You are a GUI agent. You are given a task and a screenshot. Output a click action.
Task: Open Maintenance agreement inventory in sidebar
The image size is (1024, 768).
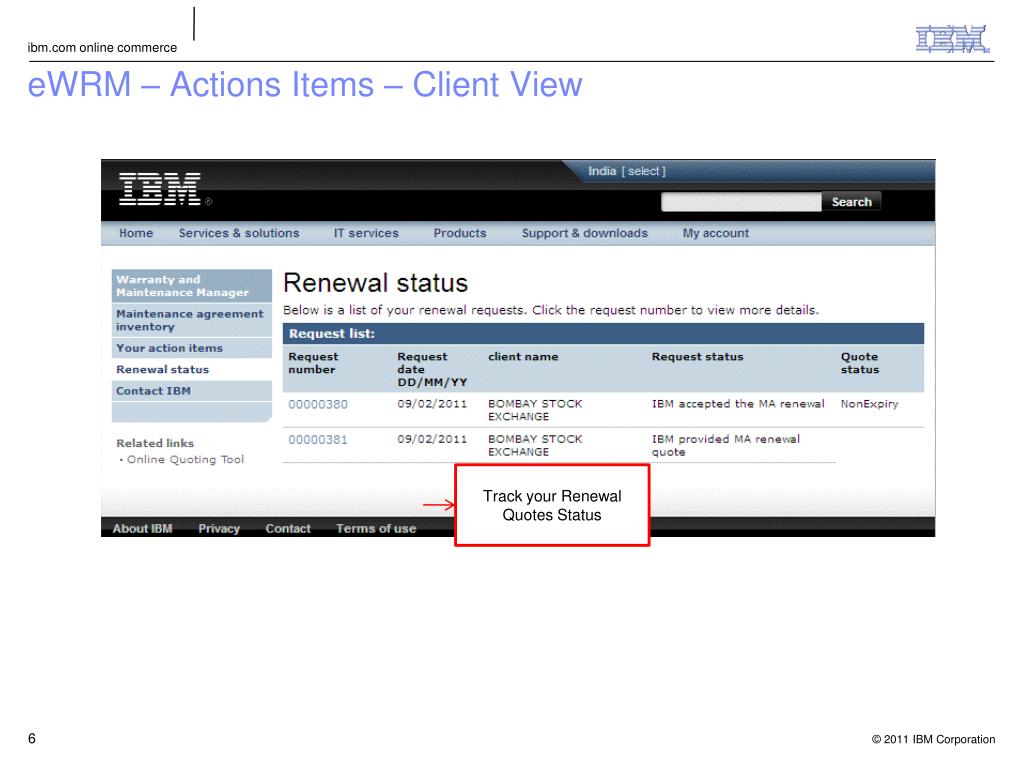(191, 320)
